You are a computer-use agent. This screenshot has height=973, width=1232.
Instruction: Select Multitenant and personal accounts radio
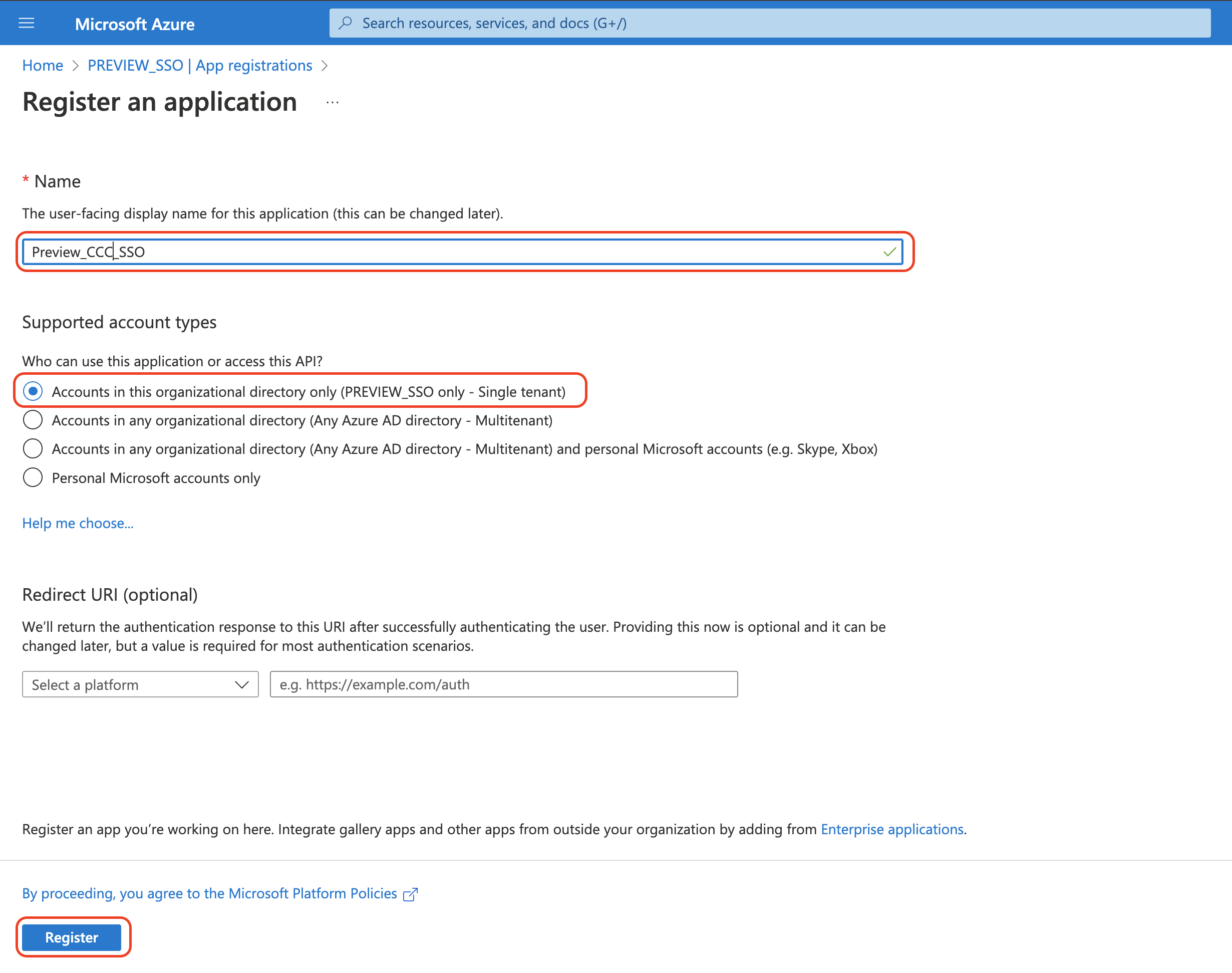pos(33,449)
